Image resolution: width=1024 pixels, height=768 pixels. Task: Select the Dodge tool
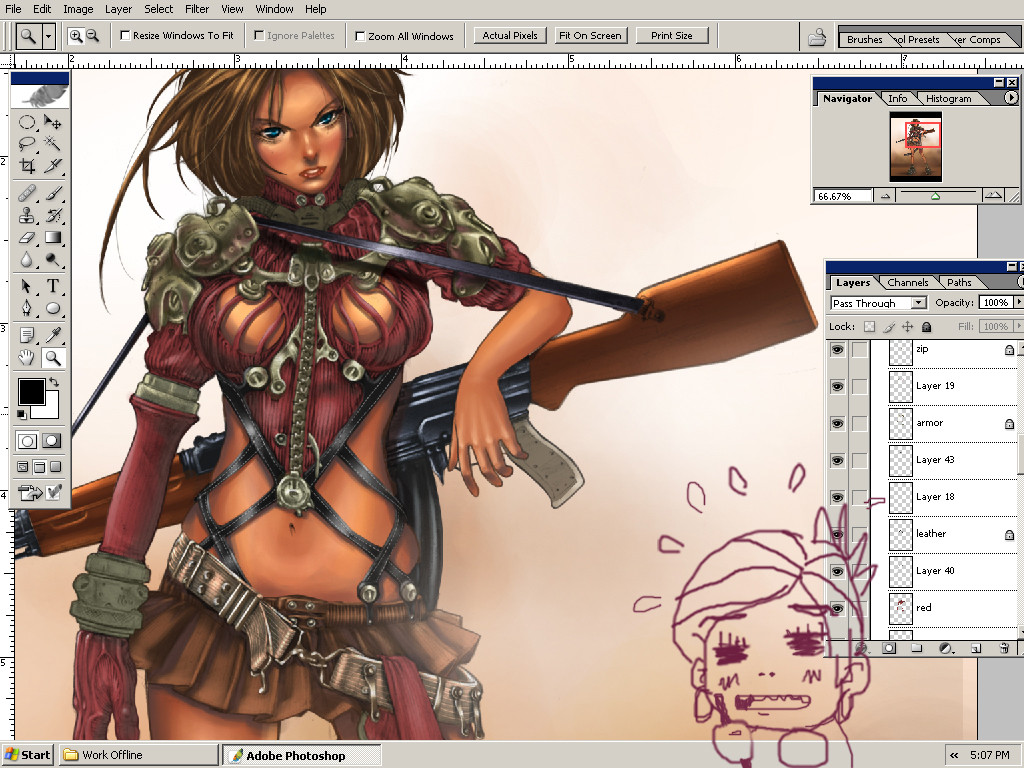coord(52,260)
